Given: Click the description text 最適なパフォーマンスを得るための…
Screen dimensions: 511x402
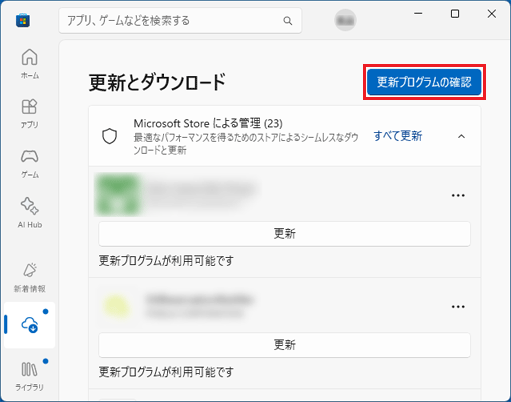Looking at the screenshot, I should [x=246, y=144].
